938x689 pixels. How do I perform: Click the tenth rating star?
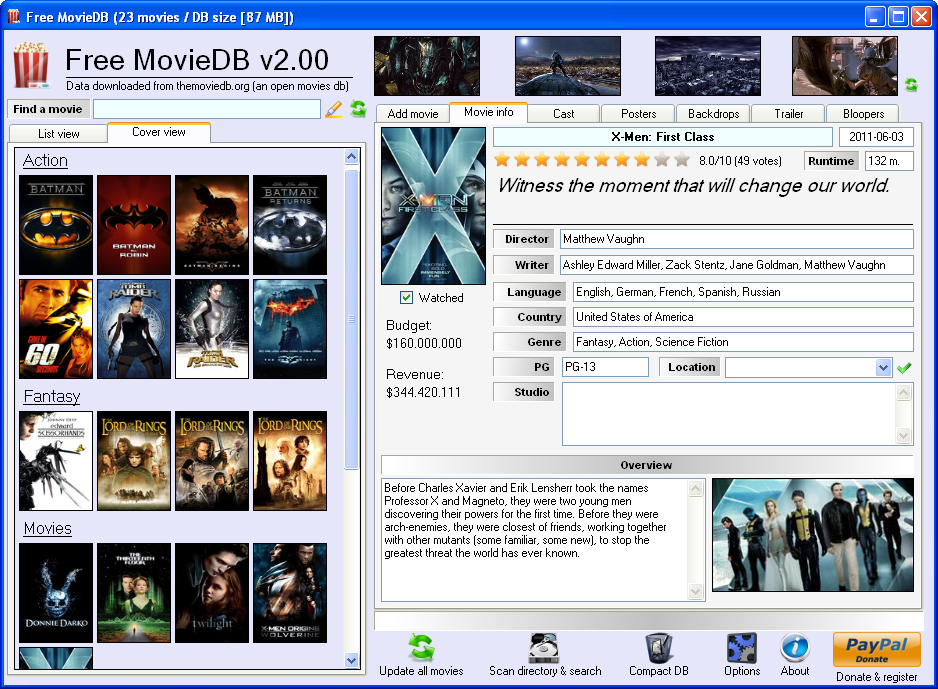pyautogui.click(x=682, y=159)
